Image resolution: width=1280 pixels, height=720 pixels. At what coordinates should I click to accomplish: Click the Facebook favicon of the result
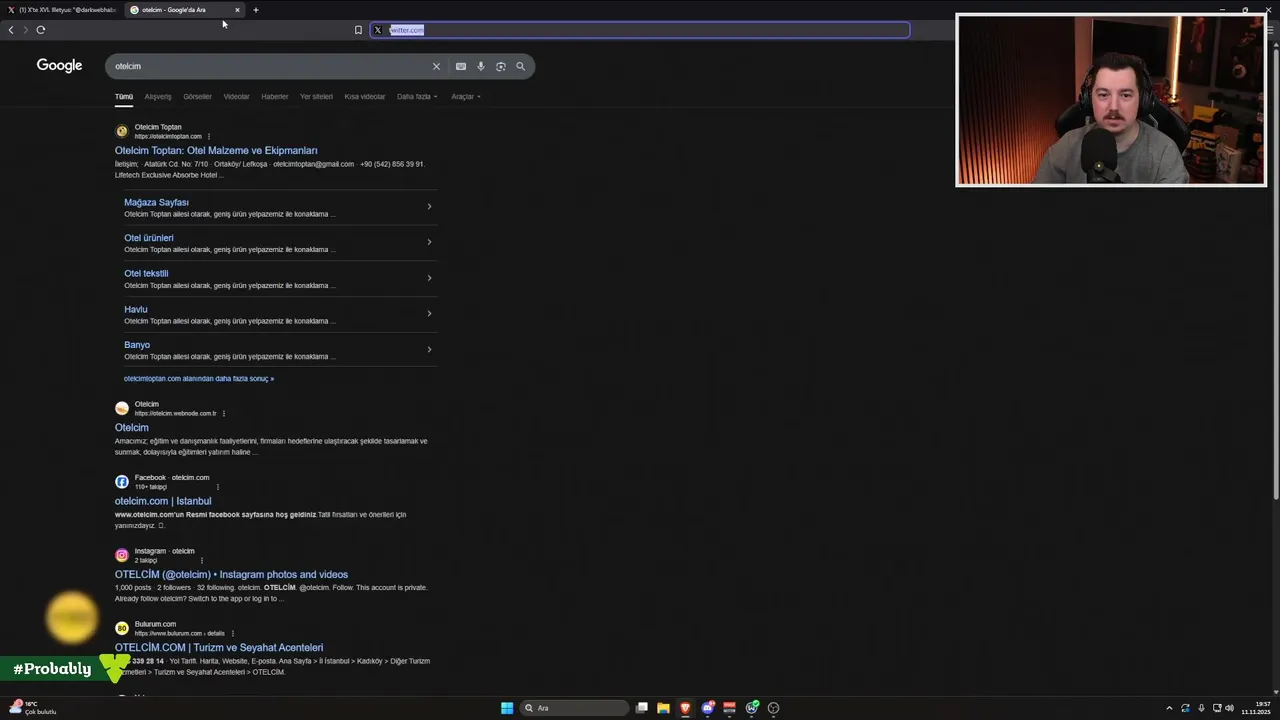[122, 482]
